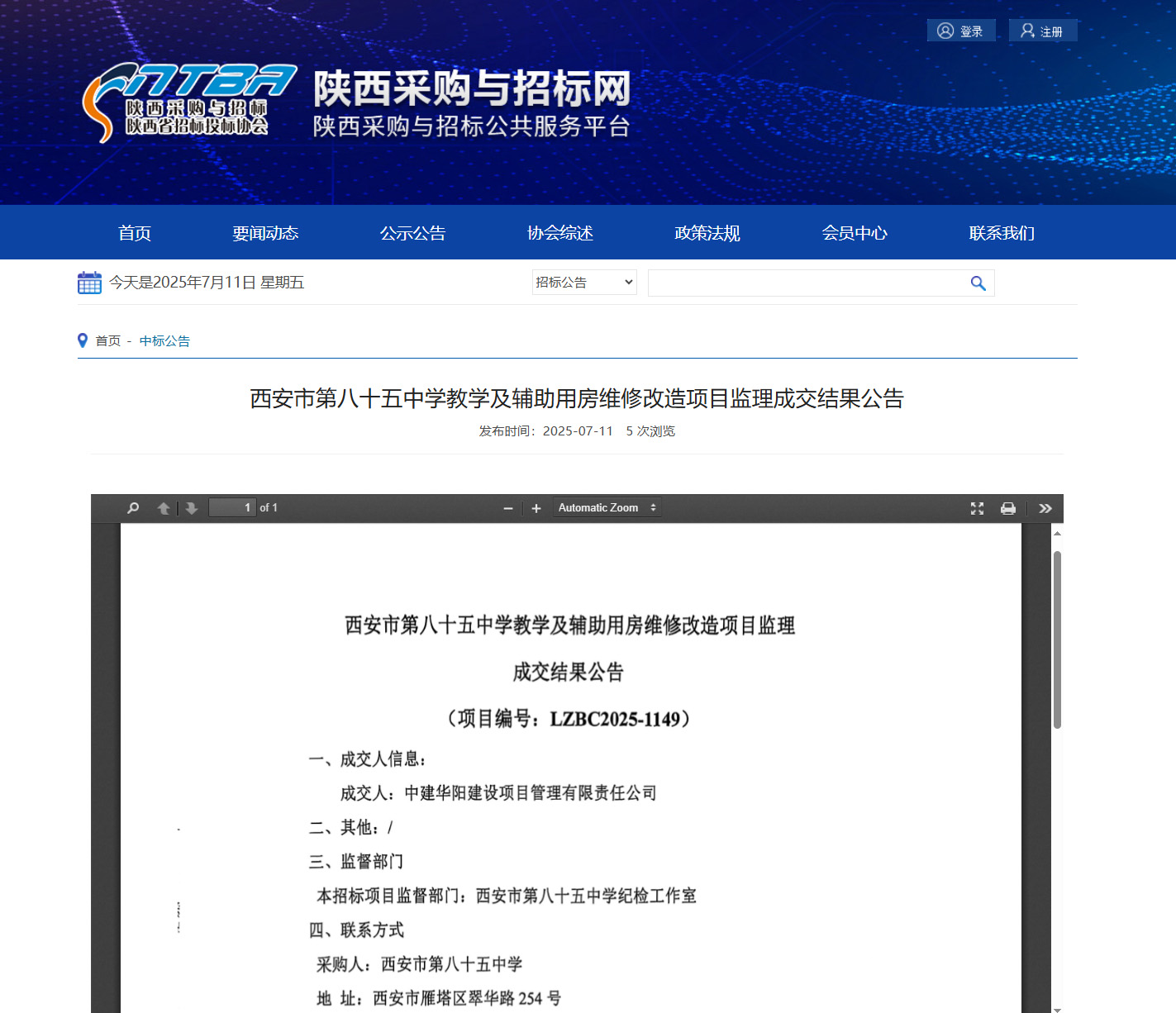Image resolution: width=1176 pixels, height=1013 pixels.
Task: Open the 招标公告 search category dropdown
Action: pos(584,283)
